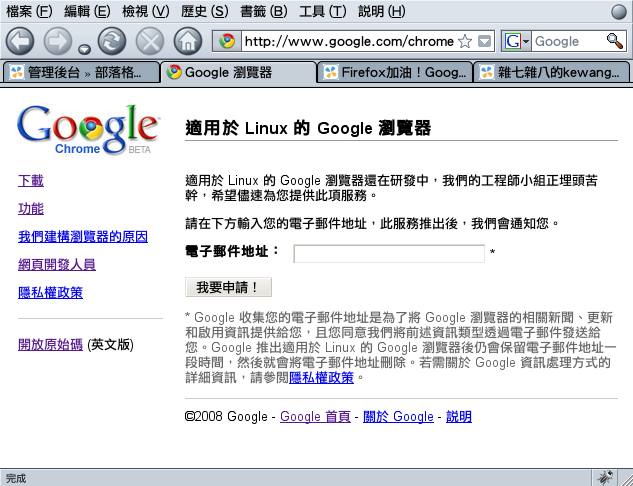The image size is (633, 486).
Task: Click the (英文版) text beside 開放原始碼
Action: 110,345
